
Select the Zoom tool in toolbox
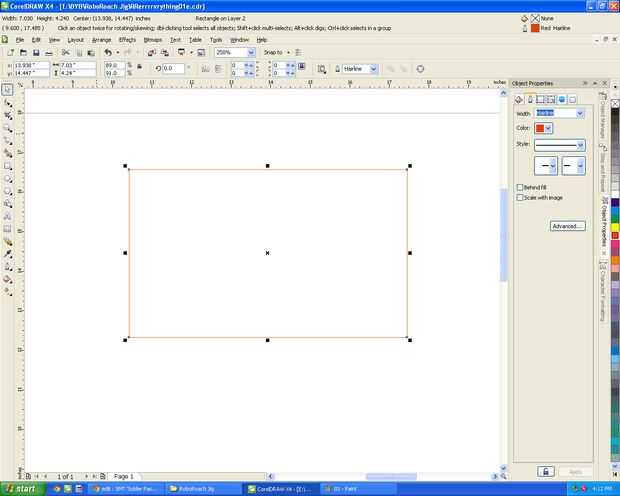point(7,128)
